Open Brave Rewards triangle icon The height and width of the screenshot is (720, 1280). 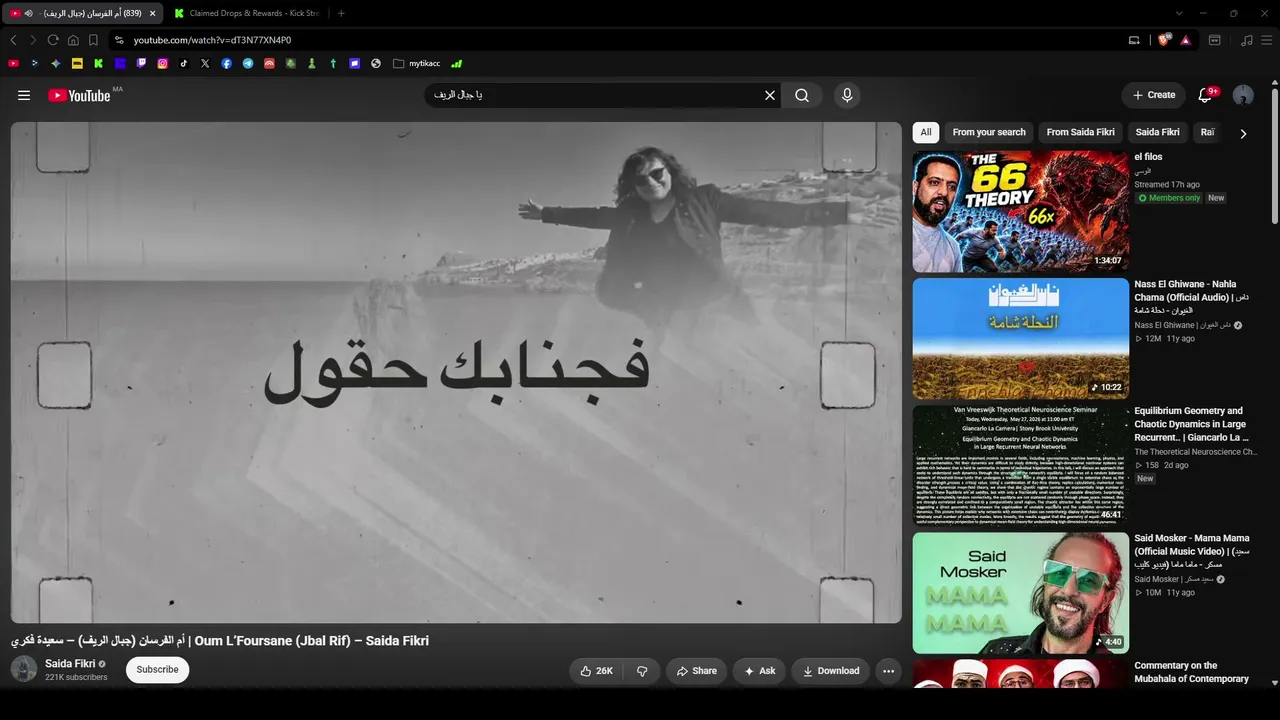click(x=1185, y=40)
